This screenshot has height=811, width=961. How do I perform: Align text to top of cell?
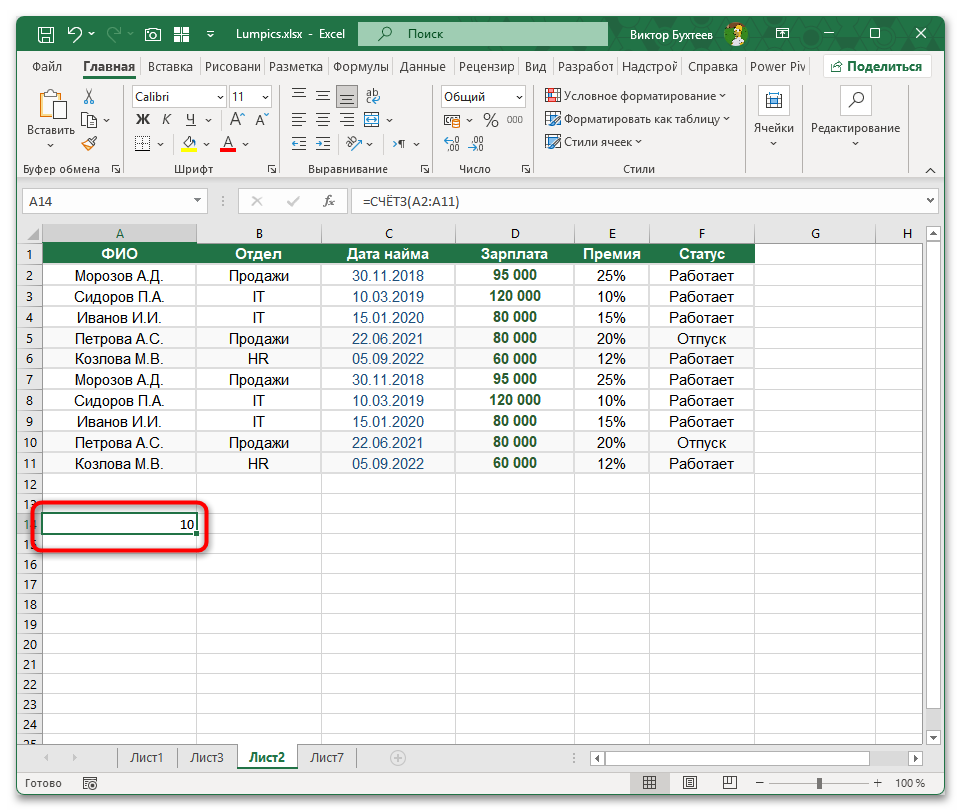pyautogui.click(x=299, y=96)
